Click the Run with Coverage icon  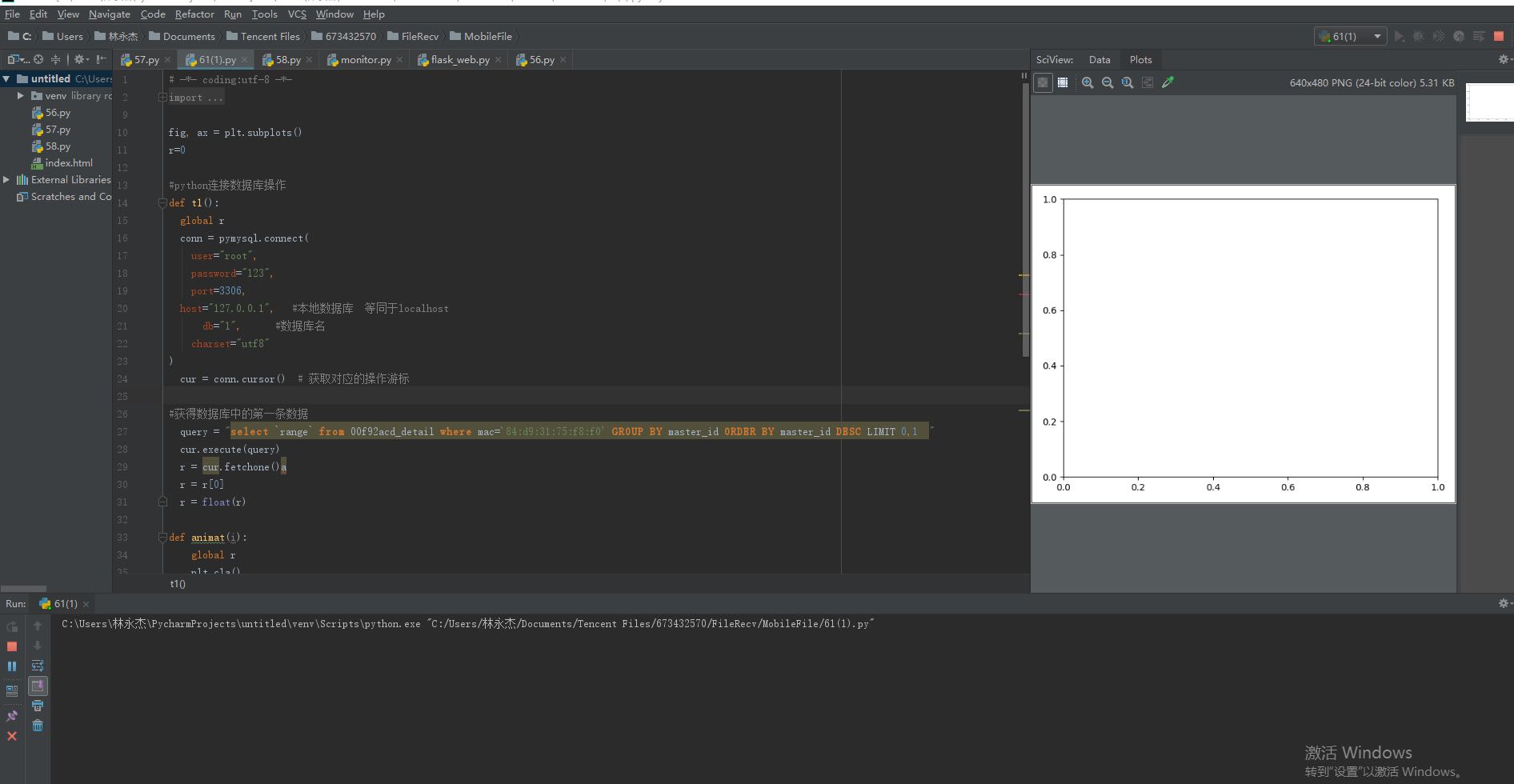click(1439, 36)
